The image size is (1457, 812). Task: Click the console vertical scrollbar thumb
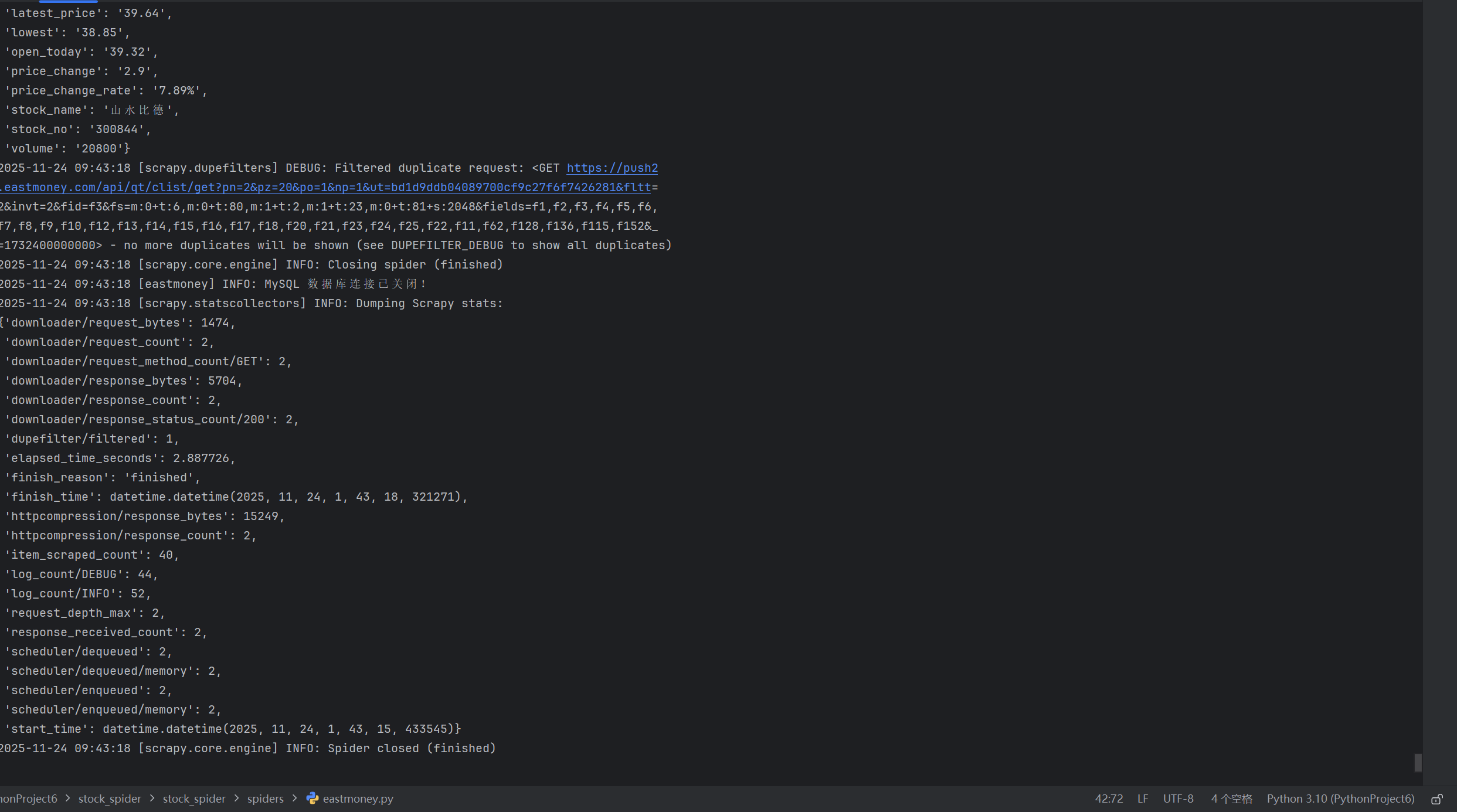(x=1418, y=762)
